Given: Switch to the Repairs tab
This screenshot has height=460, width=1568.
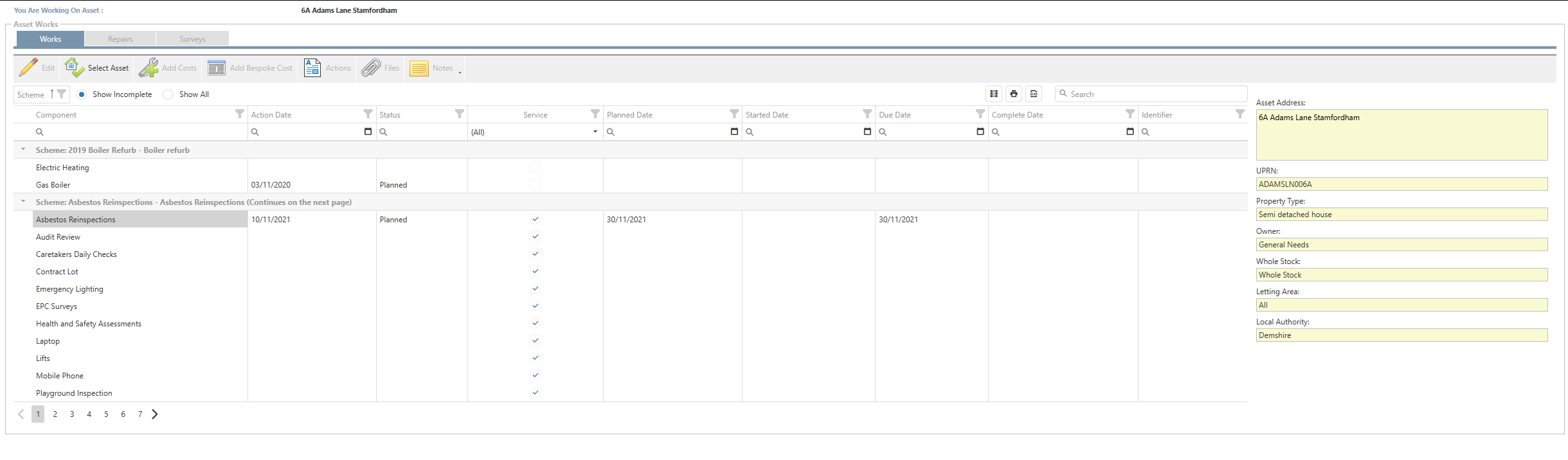Looking at the screenshot, I should click(x=120, y=39).
